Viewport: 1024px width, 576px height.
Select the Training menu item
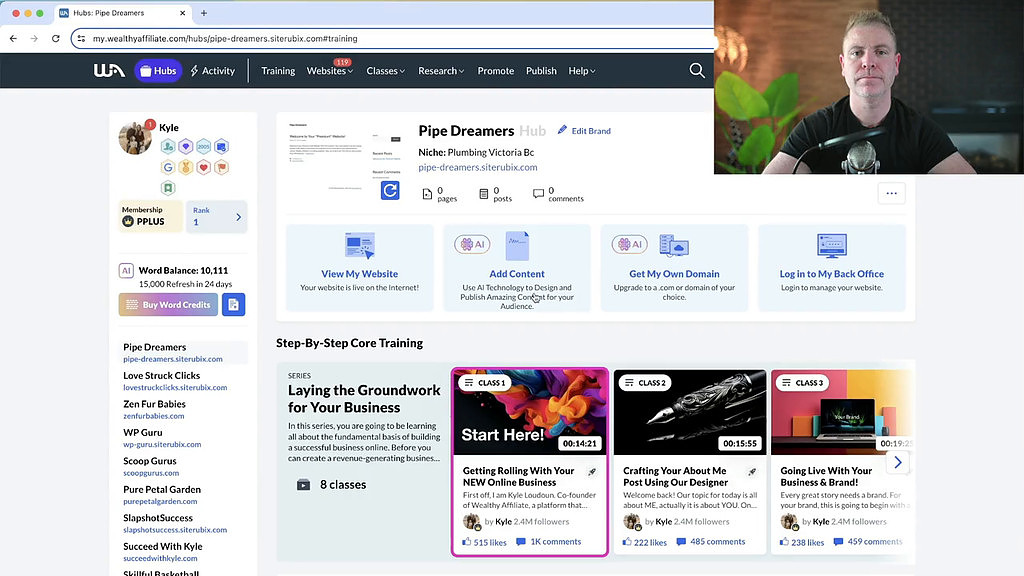point(277,71)
